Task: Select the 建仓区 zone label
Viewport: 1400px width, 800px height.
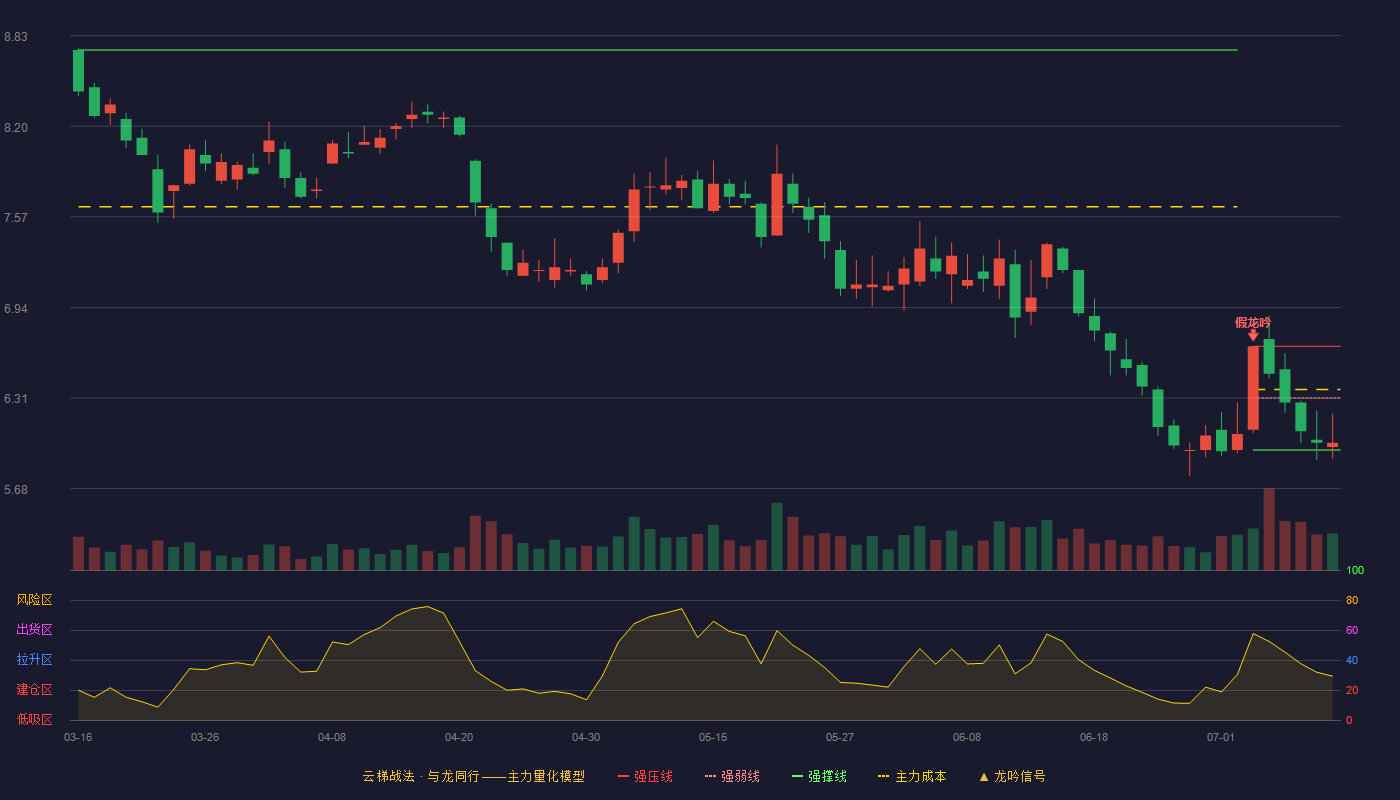Action: click(x=35, y=690)
